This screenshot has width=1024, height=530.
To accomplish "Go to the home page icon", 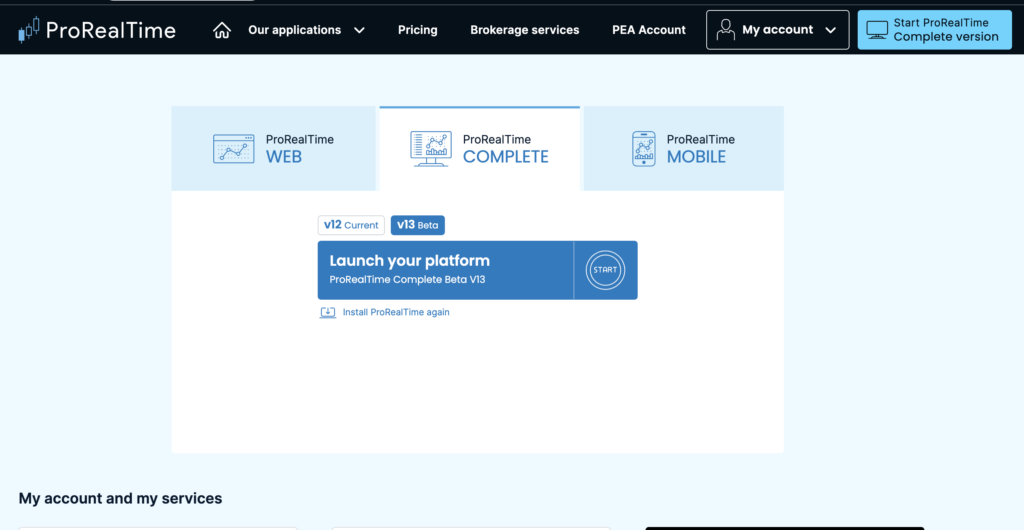I will click(222, 30).
